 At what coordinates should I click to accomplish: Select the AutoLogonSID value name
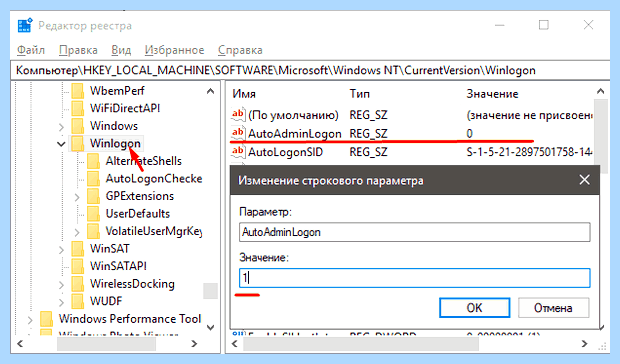click(285, 152)
